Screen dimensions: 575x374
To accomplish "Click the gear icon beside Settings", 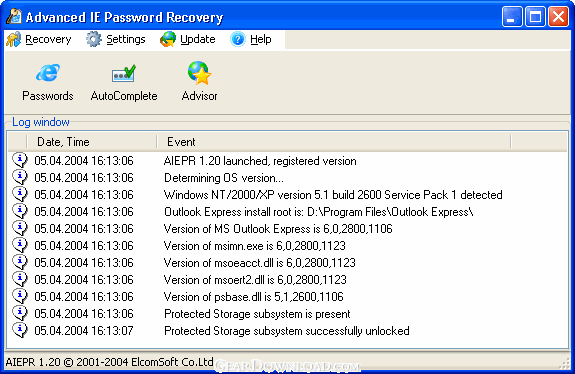I will 94,39.
